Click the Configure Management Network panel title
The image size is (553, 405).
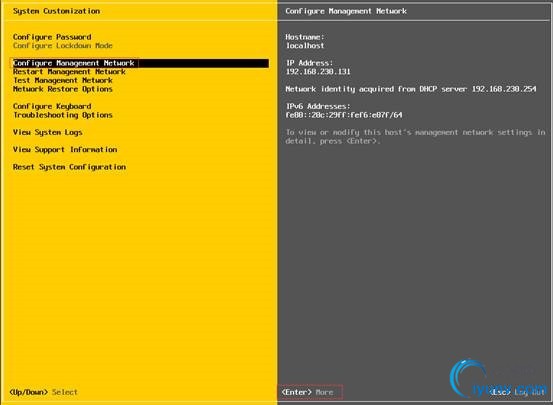click(x=346, y=11)
